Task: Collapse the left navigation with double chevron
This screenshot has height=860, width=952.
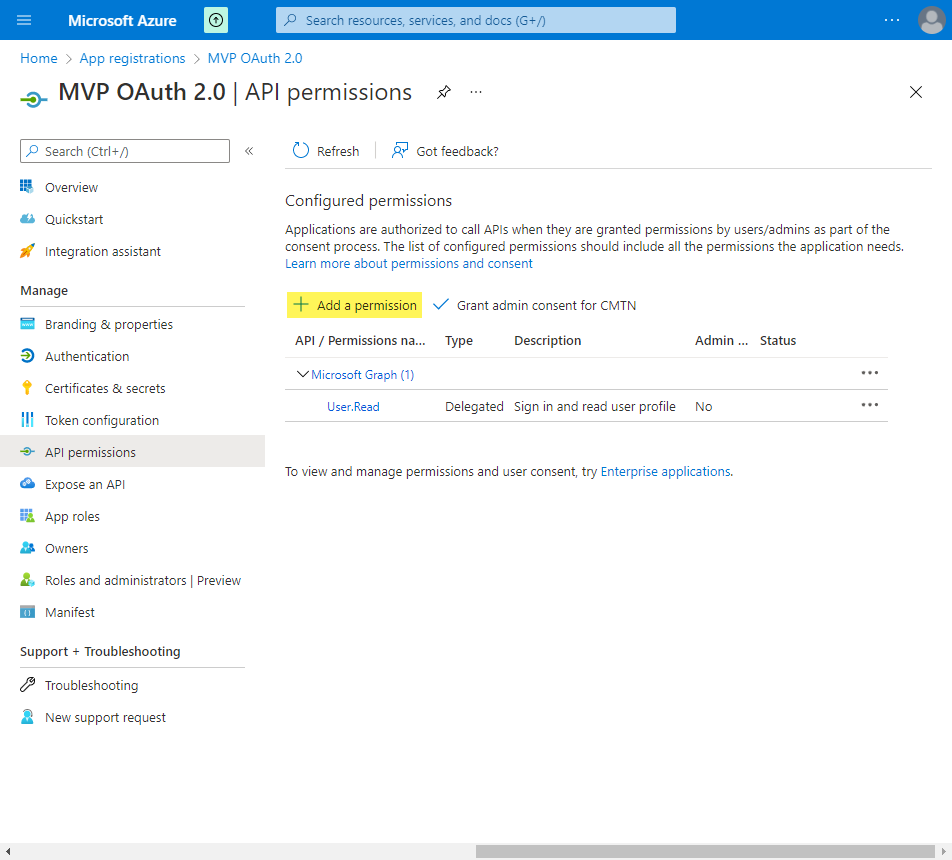Action: pos(249,151)
